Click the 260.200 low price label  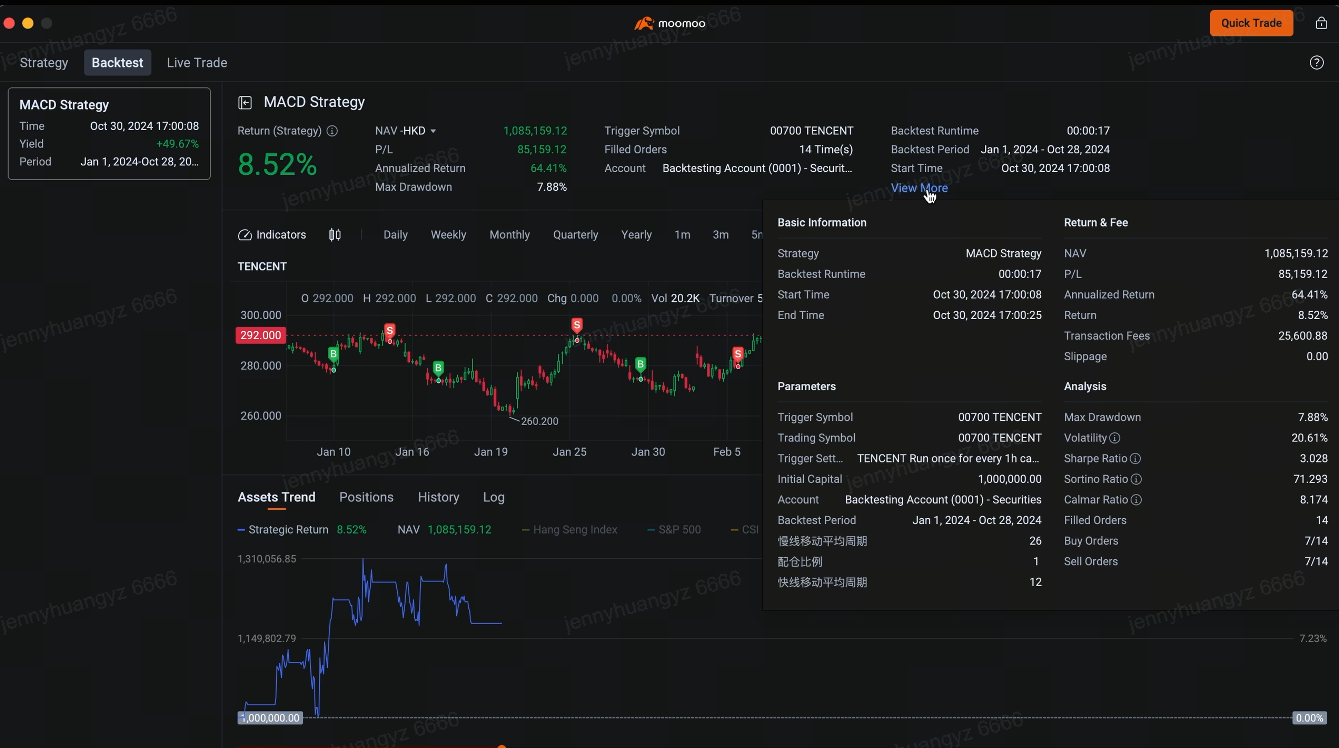point(539,421)
